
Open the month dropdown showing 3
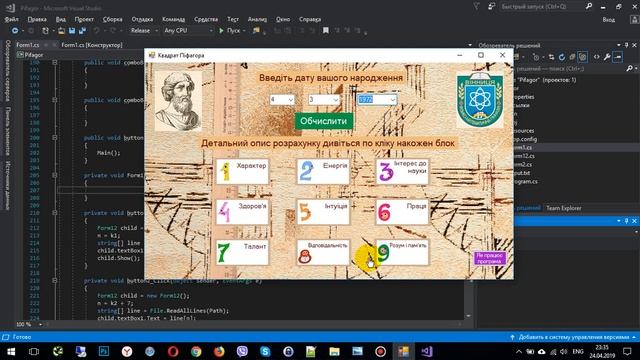[x=324, y=100]
